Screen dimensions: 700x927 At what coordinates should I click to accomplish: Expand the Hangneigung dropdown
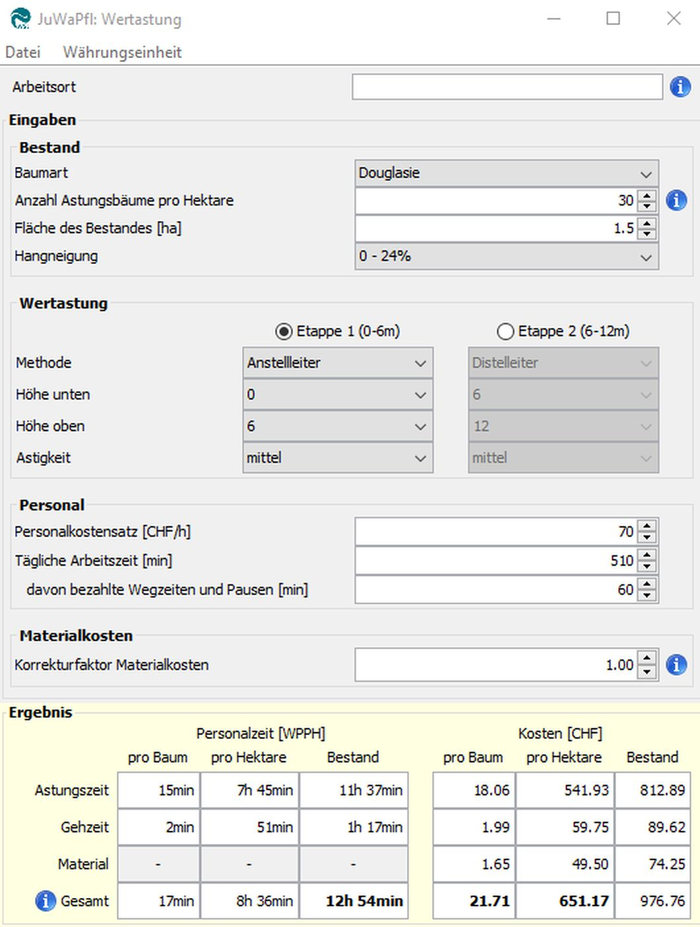(x=507, y=256)
